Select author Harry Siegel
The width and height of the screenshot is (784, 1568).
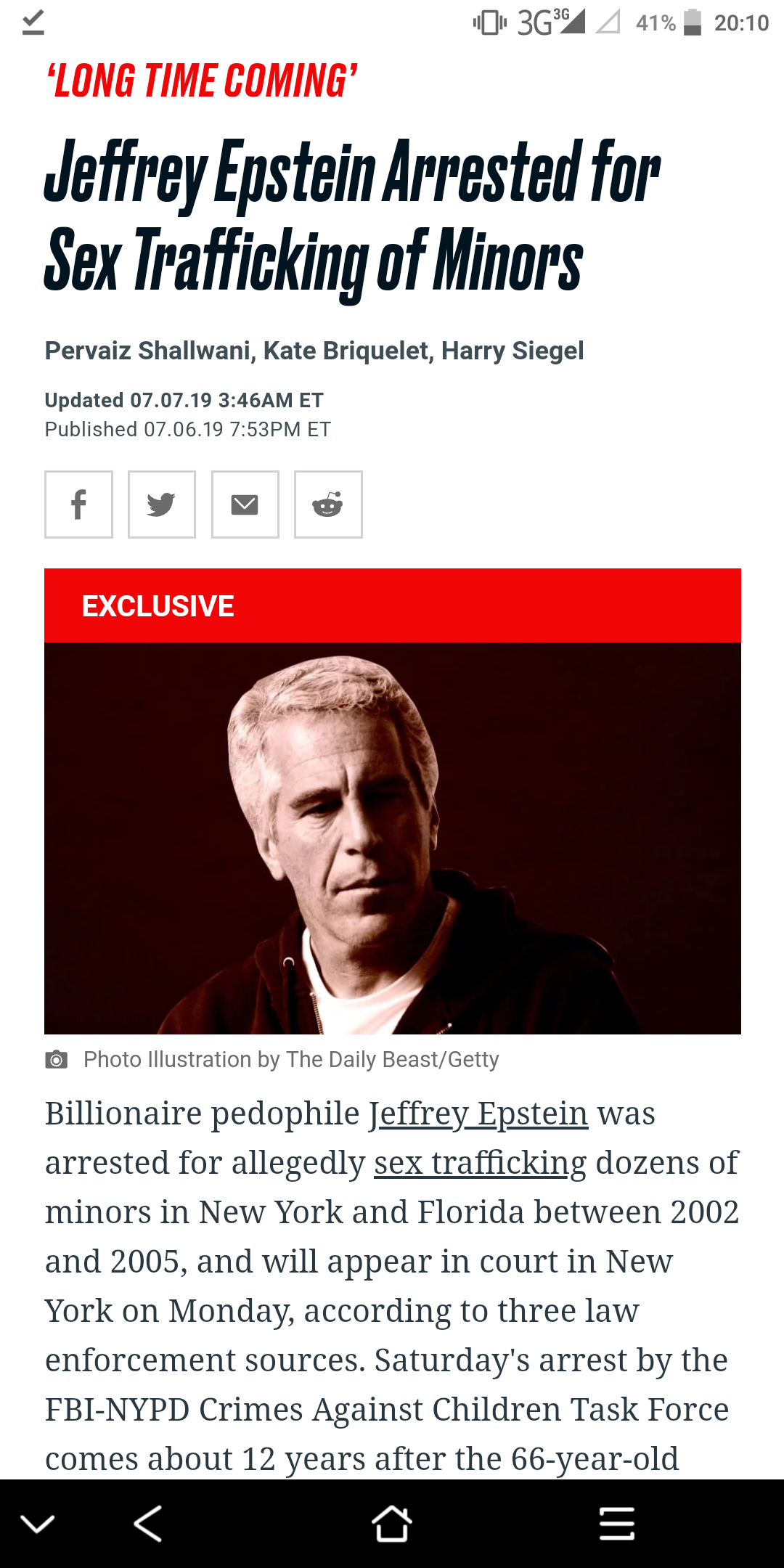tap(513, 351)
